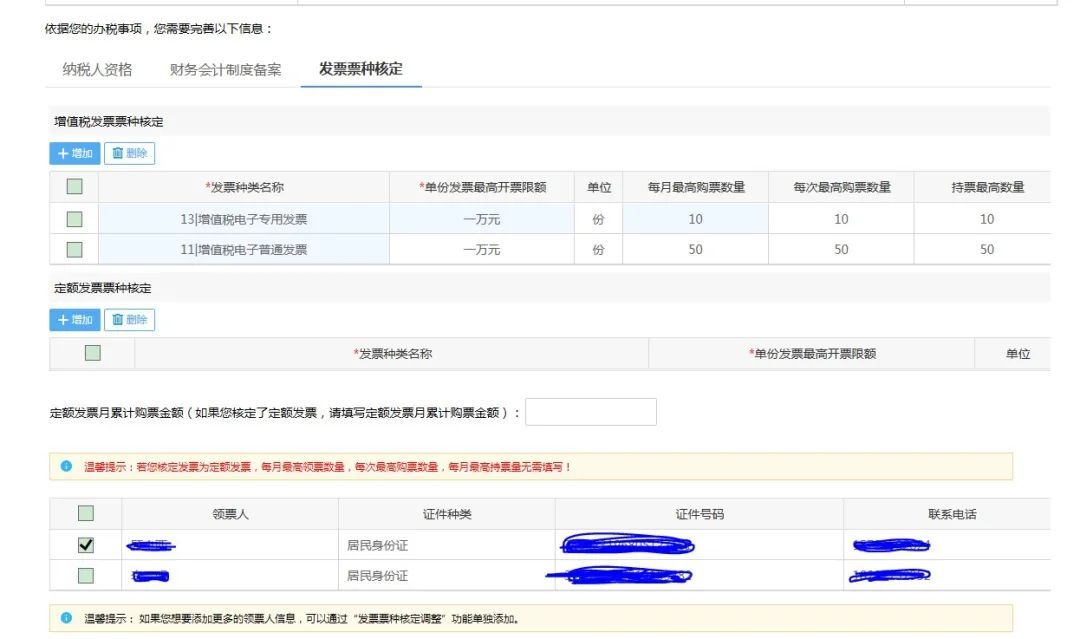Click 份 unit cell in 普通发票 row

(x=599, y=249)
